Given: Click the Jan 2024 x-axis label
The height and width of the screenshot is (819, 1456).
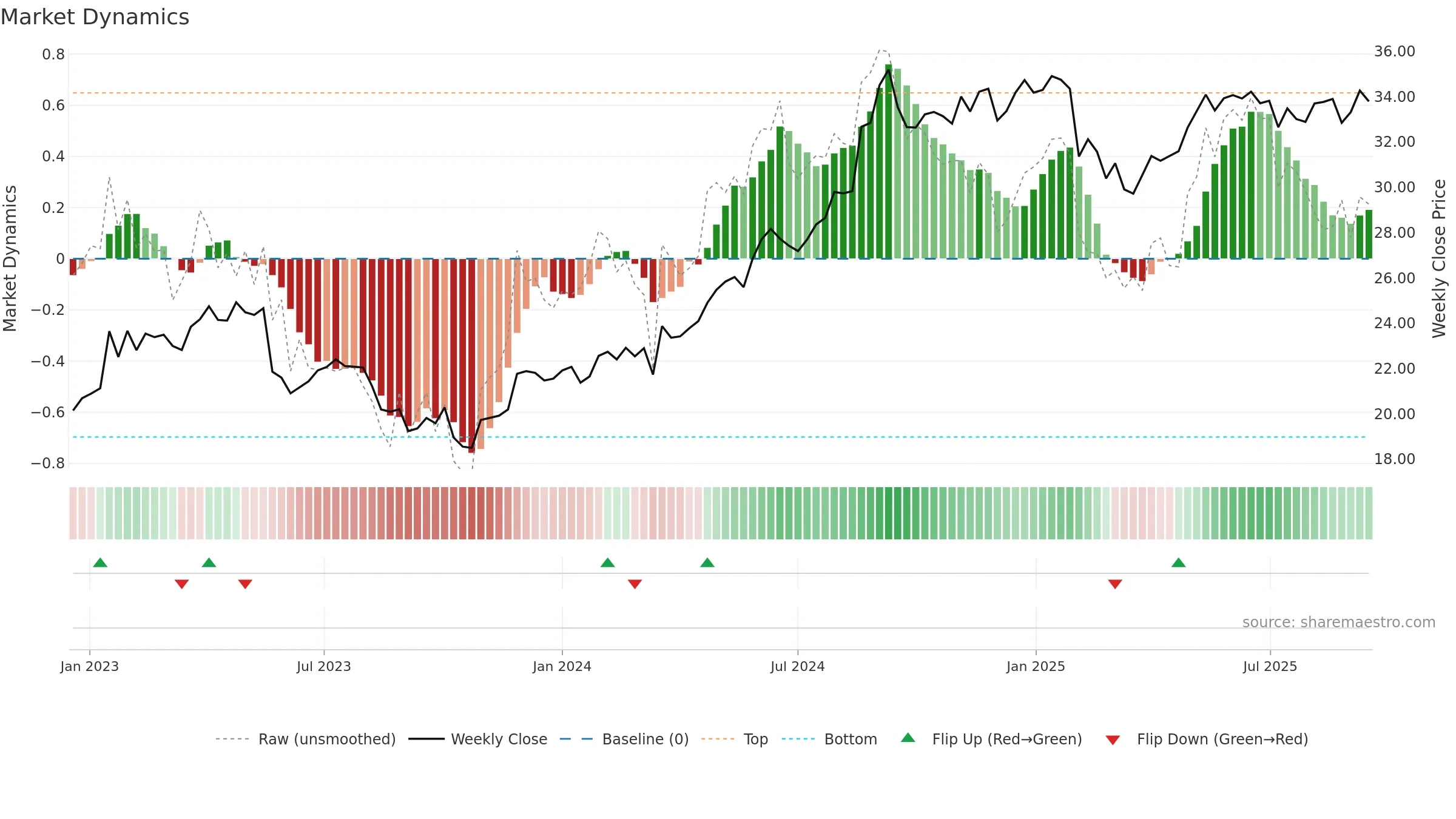Looking at the screenshot, I should coord(562,666).
